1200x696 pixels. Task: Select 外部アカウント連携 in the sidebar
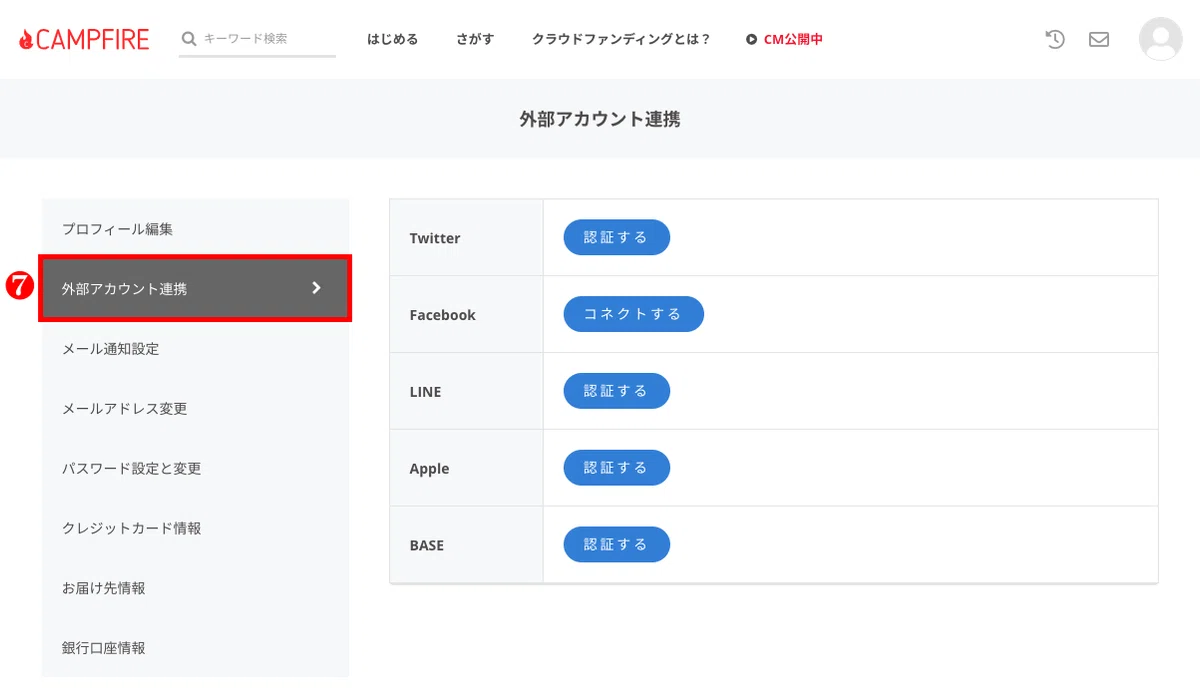tap(195, 289)
